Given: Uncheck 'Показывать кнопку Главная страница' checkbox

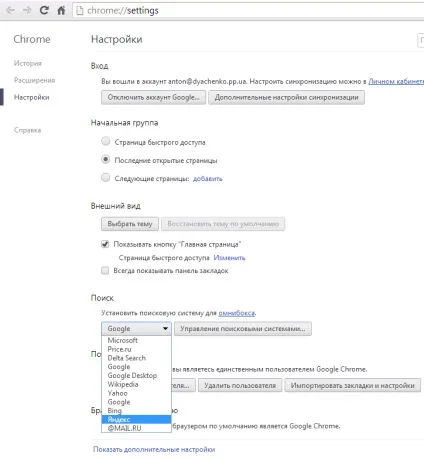Looking at the screenshot, I should coord(105,244).
